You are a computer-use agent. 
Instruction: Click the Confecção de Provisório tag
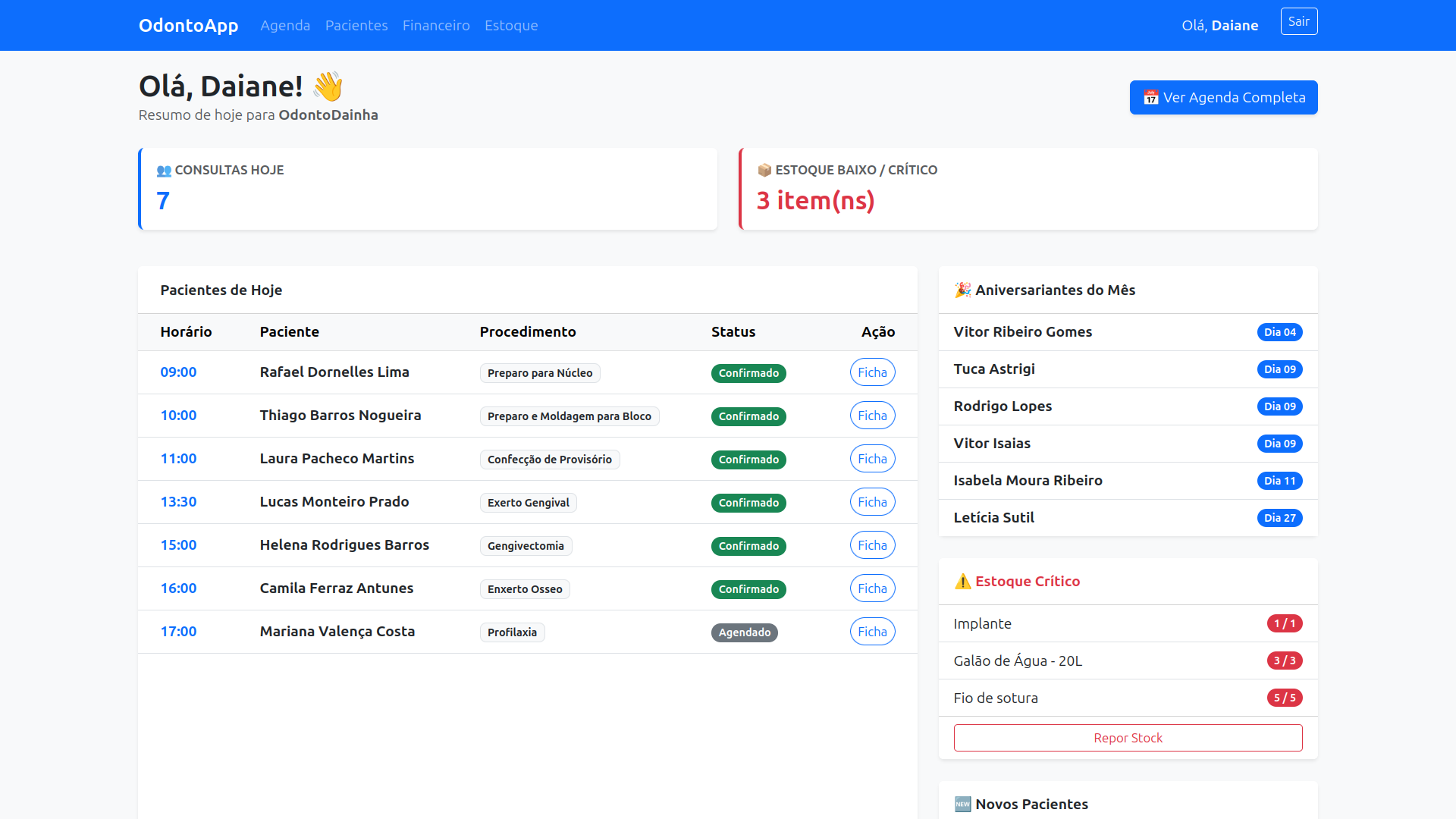550,460
